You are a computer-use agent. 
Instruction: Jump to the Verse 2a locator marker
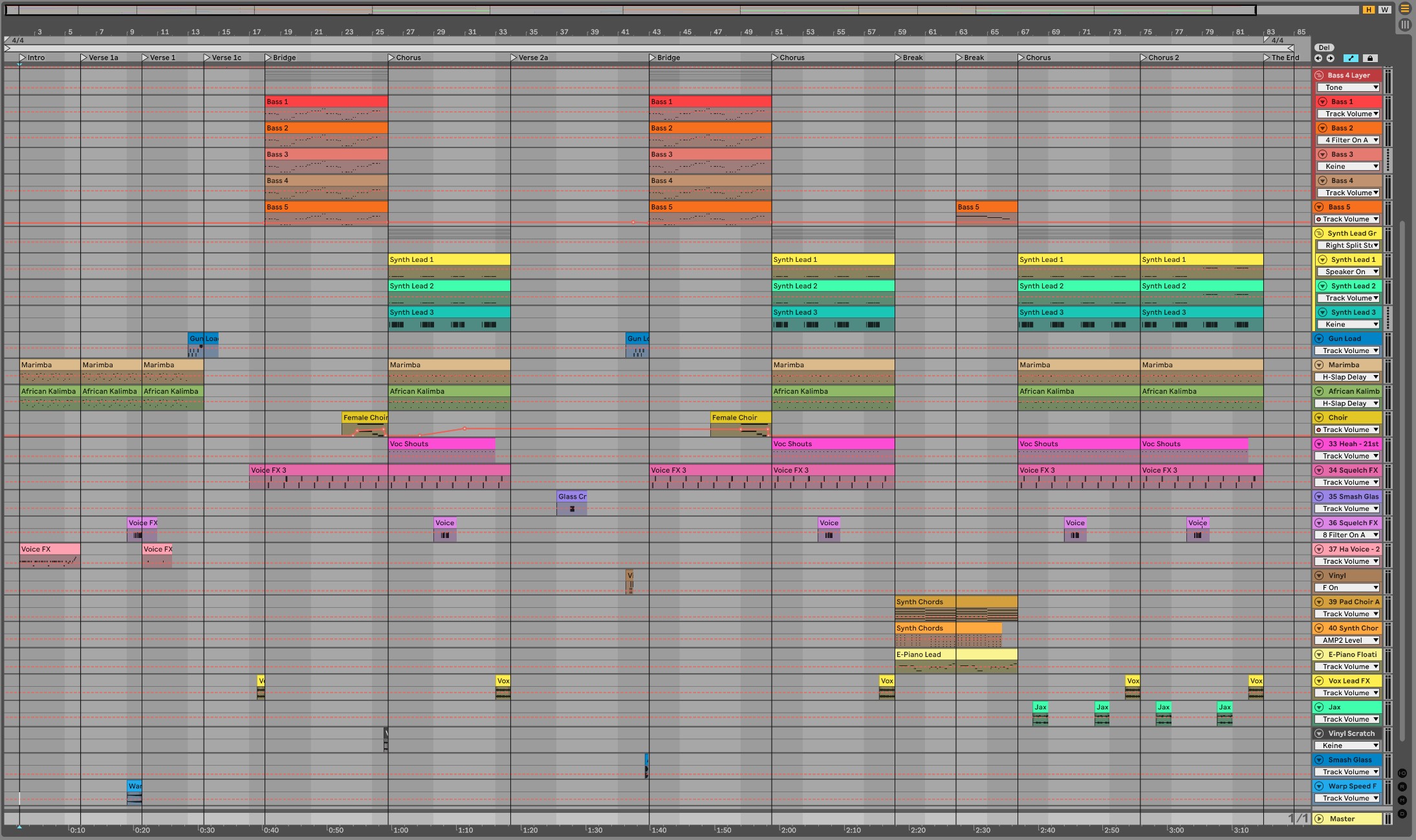click(514, 58)
